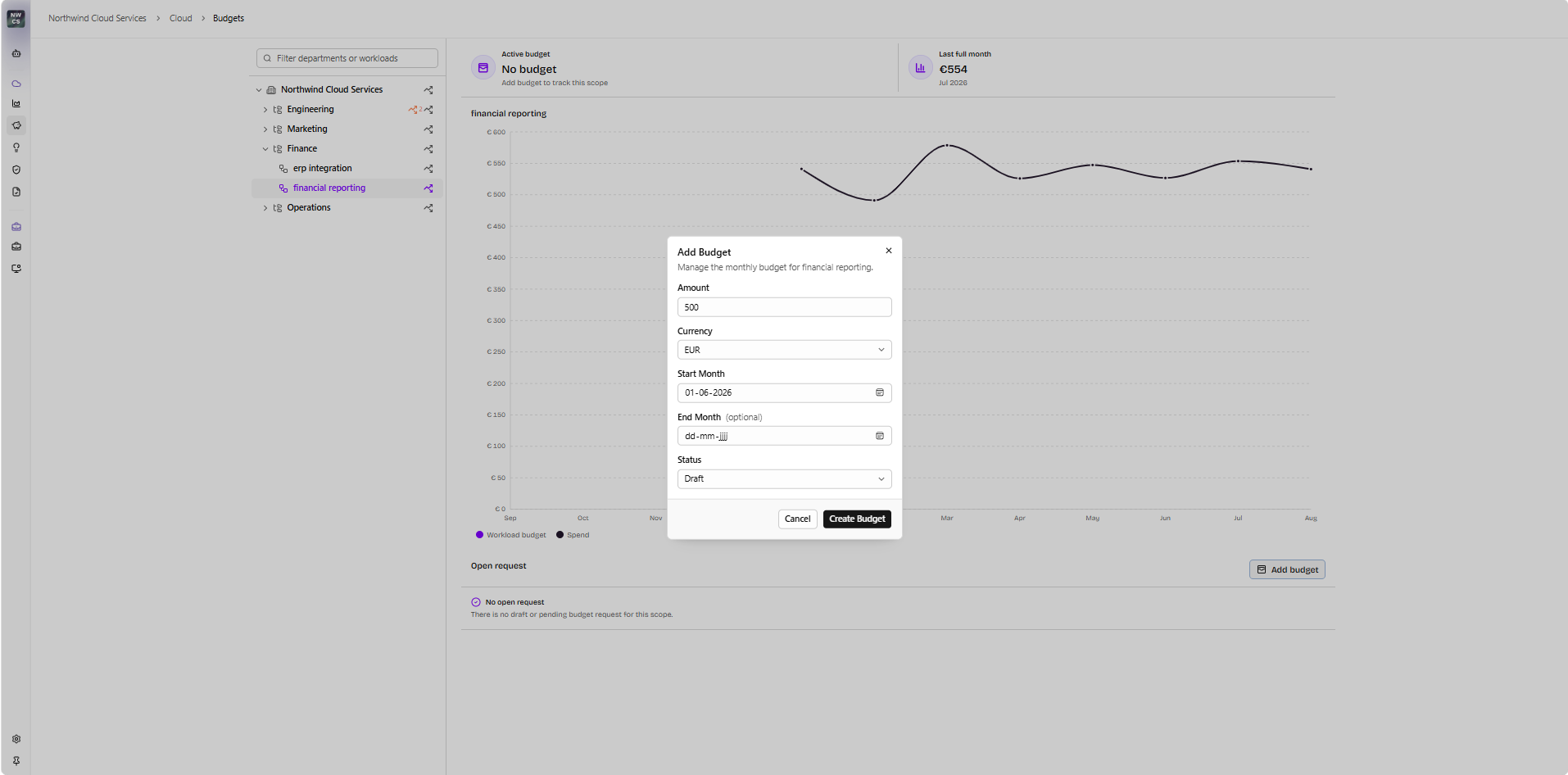Viewport: 1568px width, 775px height.
Task: Click the Amount input field
Action: coord(784,307)
